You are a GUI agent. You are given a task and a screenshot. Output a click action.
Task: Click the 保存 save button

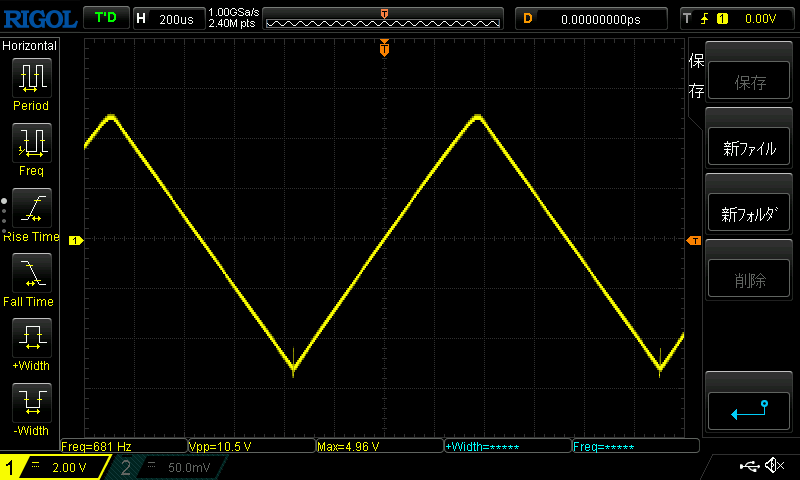click(748, 81)
